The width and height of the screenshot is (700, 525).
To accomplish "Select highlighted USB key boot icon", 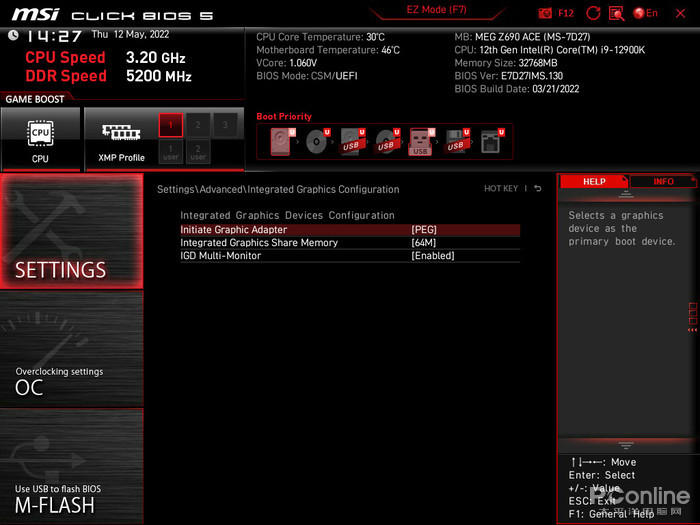I will click(421, 142).
